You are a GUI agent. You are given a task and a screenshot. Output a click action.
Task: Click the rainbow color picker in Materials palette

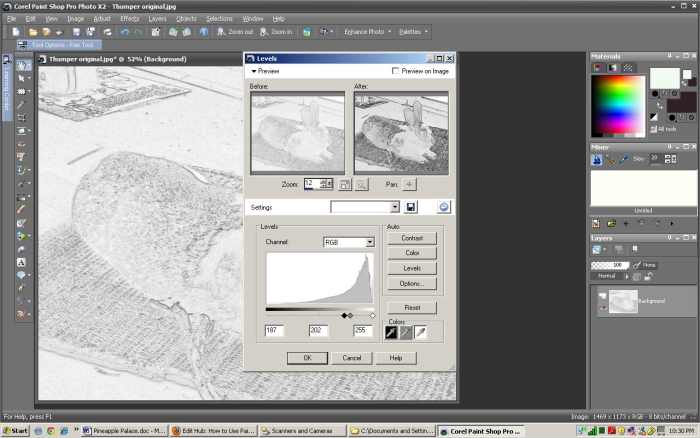pos(618,106)
